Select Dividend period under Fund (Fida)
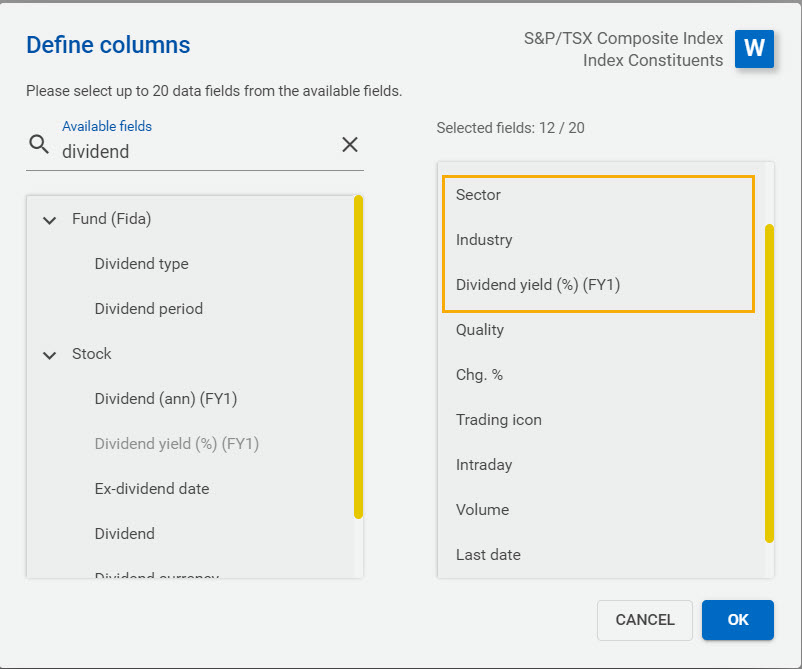 tap(148, 308)
